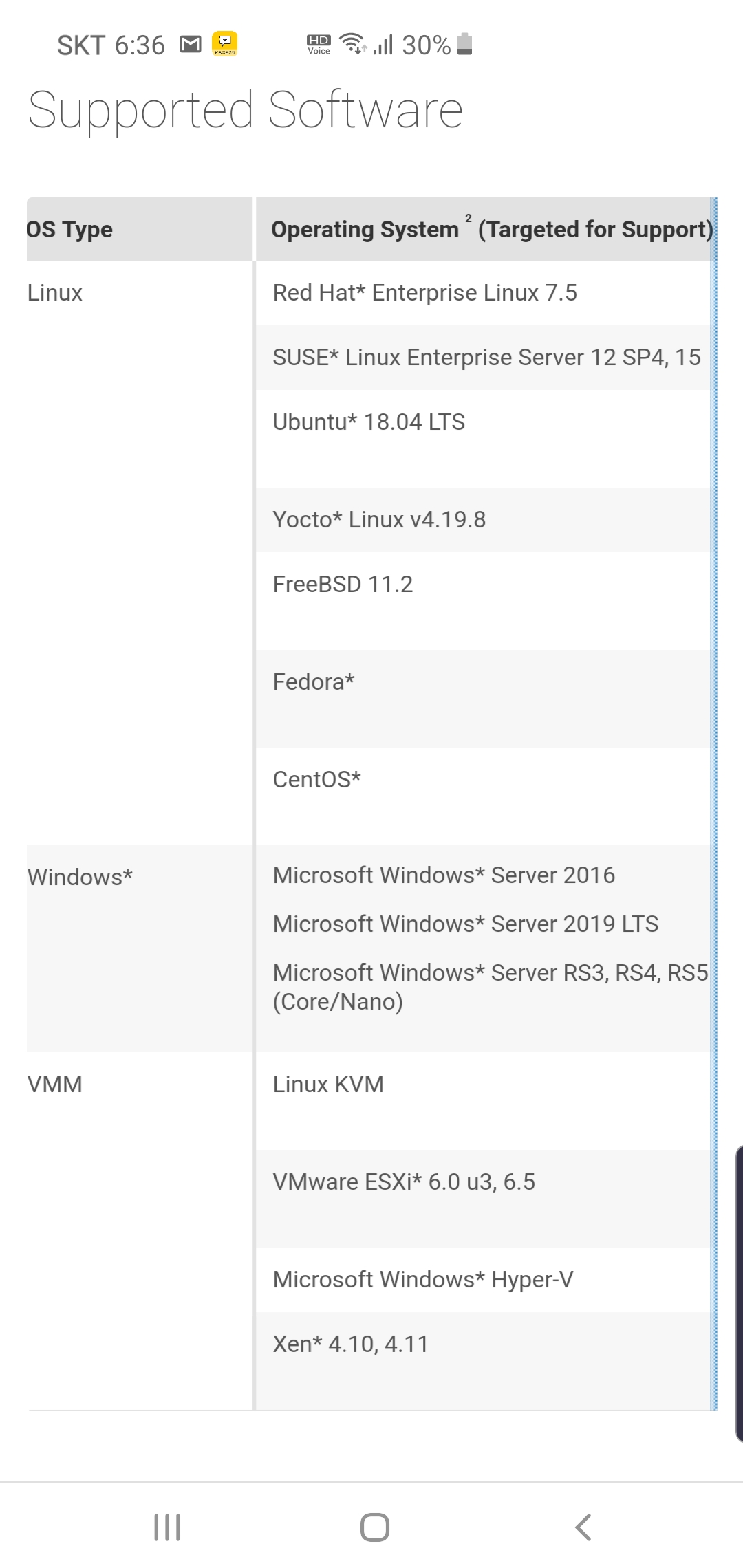Tap the Yocto Linux v4.19.8 entry
This screenshot has width=743, height=1568.
(x=379, y=519)
